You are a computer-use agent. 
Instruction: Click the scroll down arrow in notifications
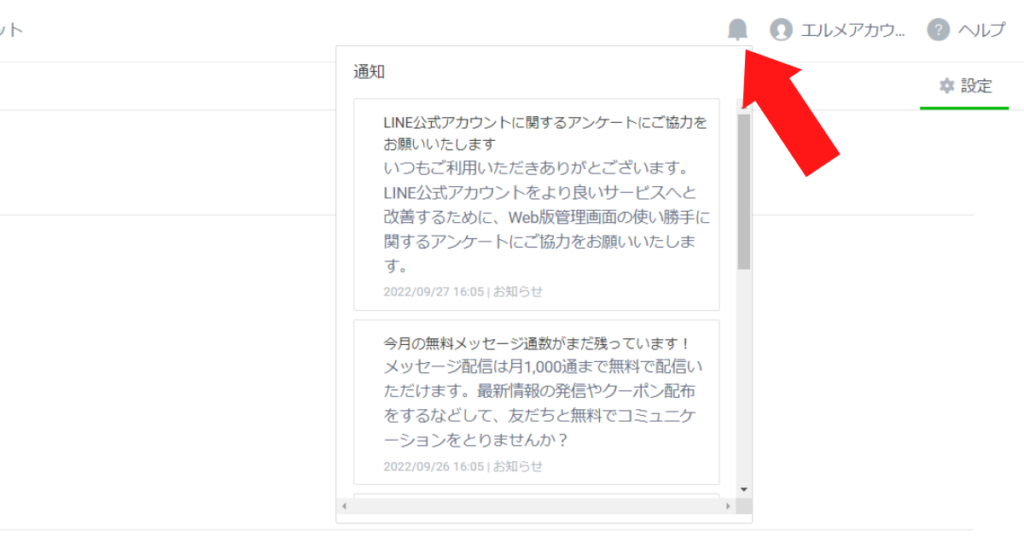click(x=744, y=490)
